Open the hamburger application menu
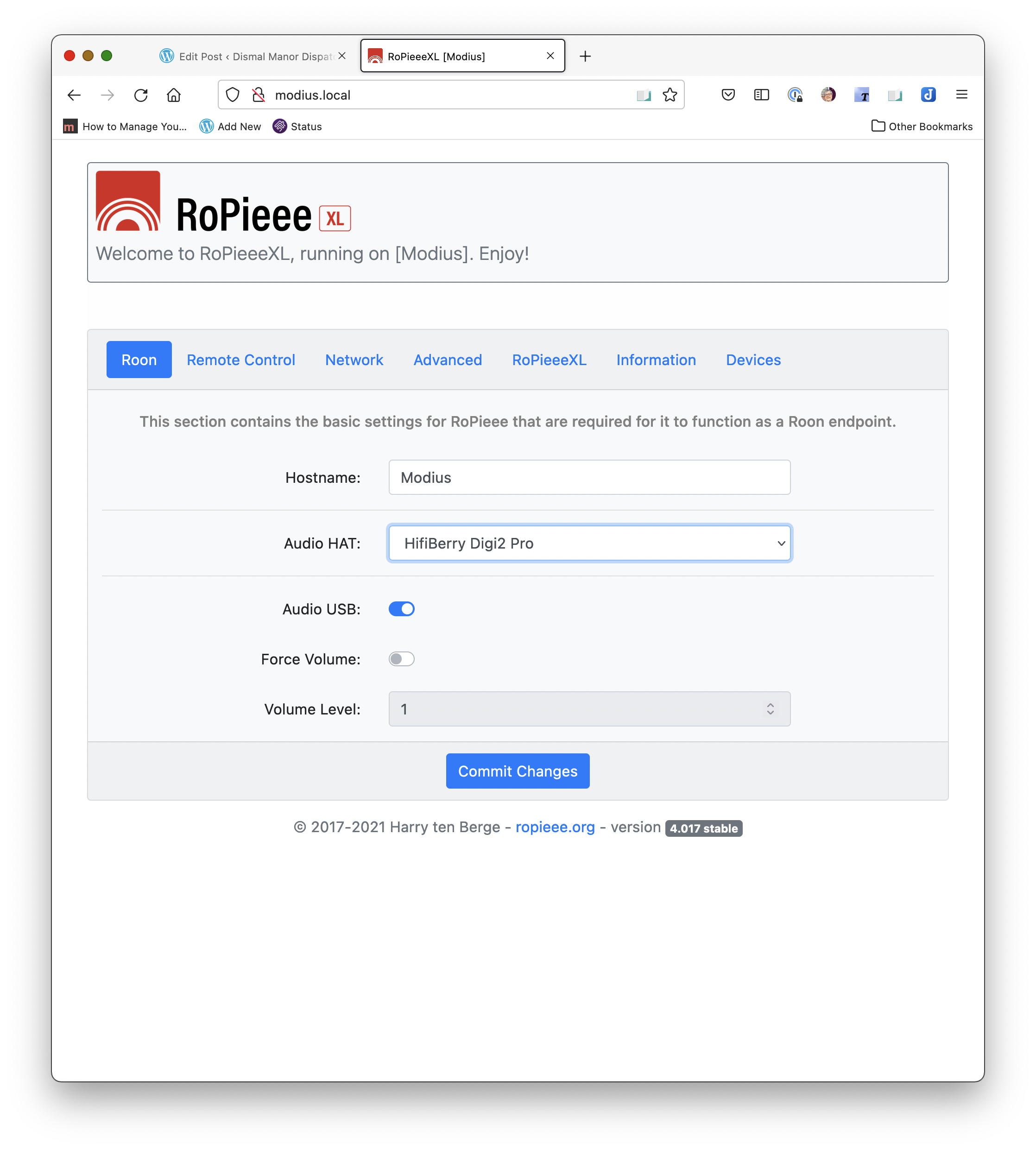This screenshot has height=1150, width=1036. click(x=961, y=95)
